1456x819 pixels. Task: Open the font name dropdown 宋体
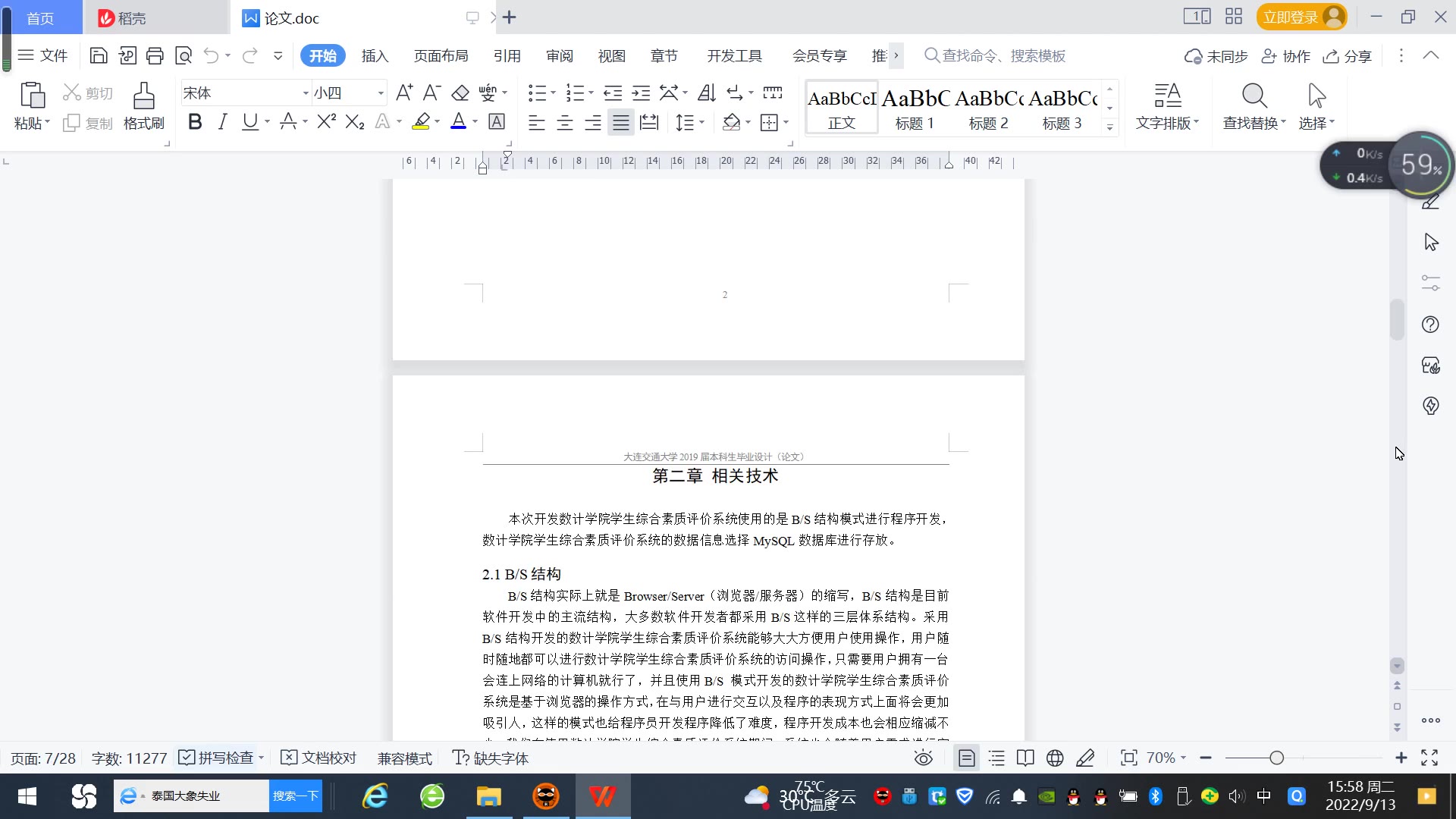[306, 93]
